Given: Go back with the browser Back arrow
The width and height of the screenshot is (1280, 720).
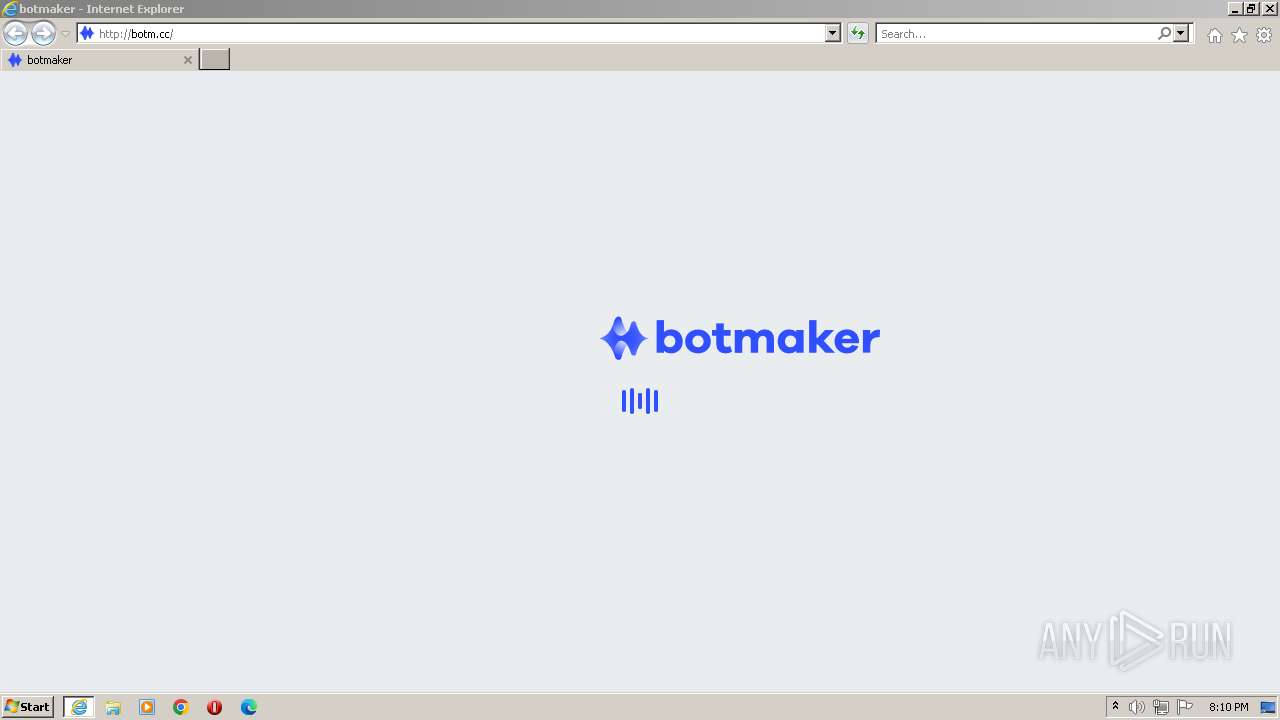Looking at the screenshot, I should 15,33.
